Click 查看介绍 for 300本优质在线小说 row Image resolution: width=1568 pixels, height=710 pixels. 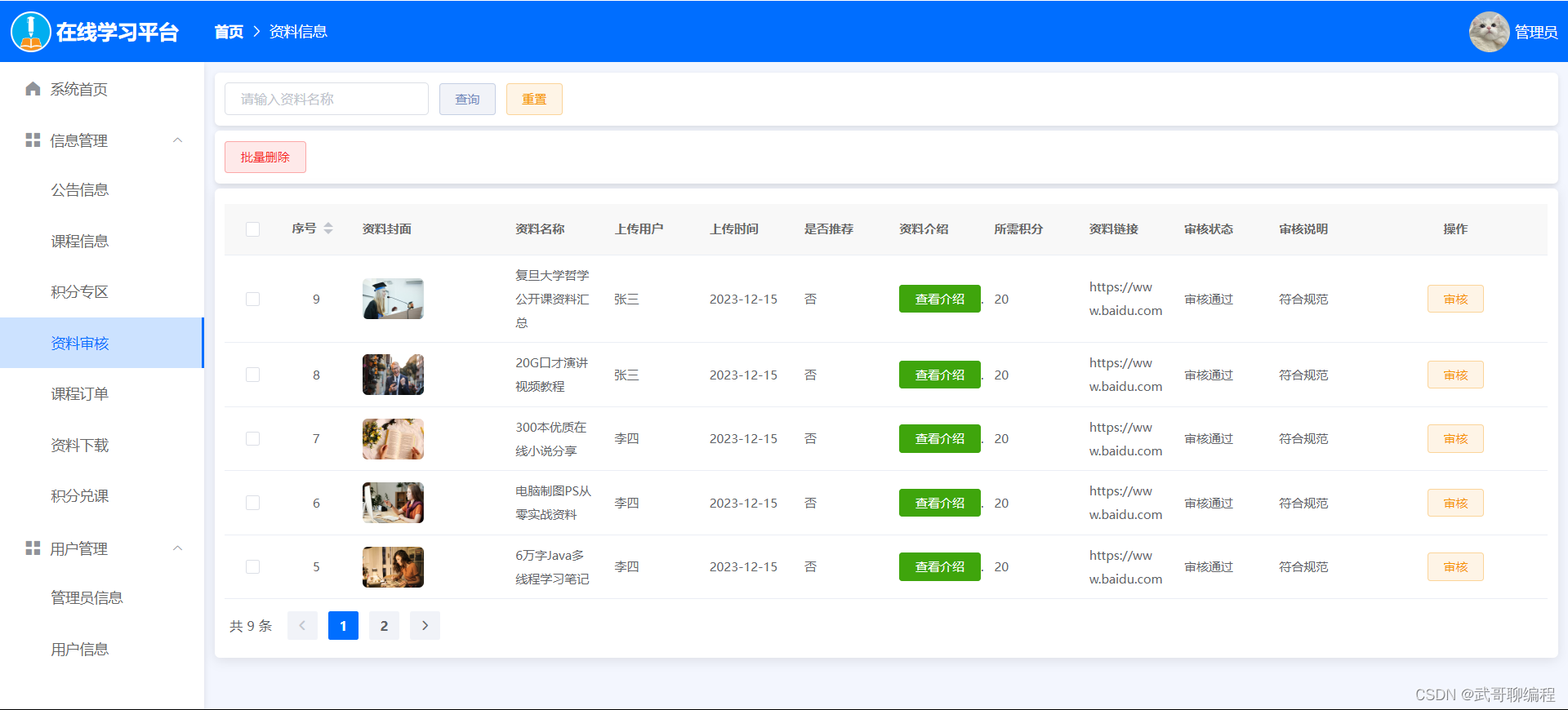click(x=939, y=438)
